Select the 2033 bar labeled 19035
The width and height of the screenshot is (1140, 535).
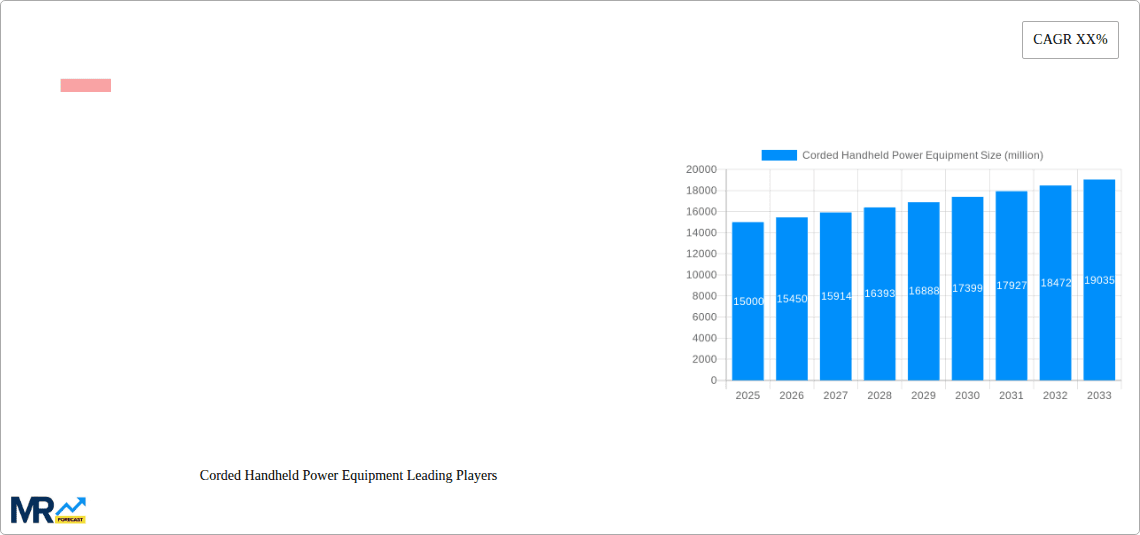coord(1099,280)
